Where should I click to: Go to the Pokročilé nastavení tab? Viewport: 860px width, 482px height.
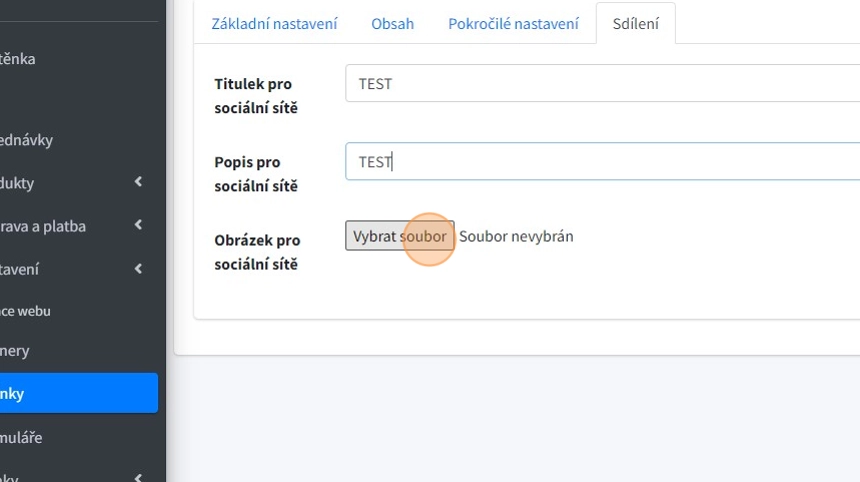coord(513,23)
